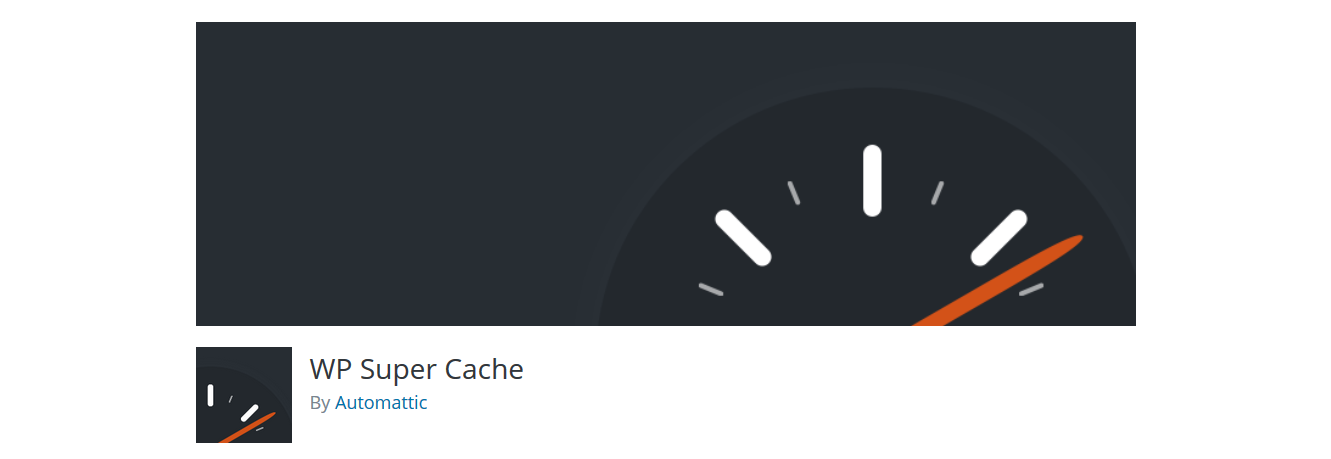1331x459 pixels.
Task: Click the empty dark area of banner's left side
Action: coord(390,175)
